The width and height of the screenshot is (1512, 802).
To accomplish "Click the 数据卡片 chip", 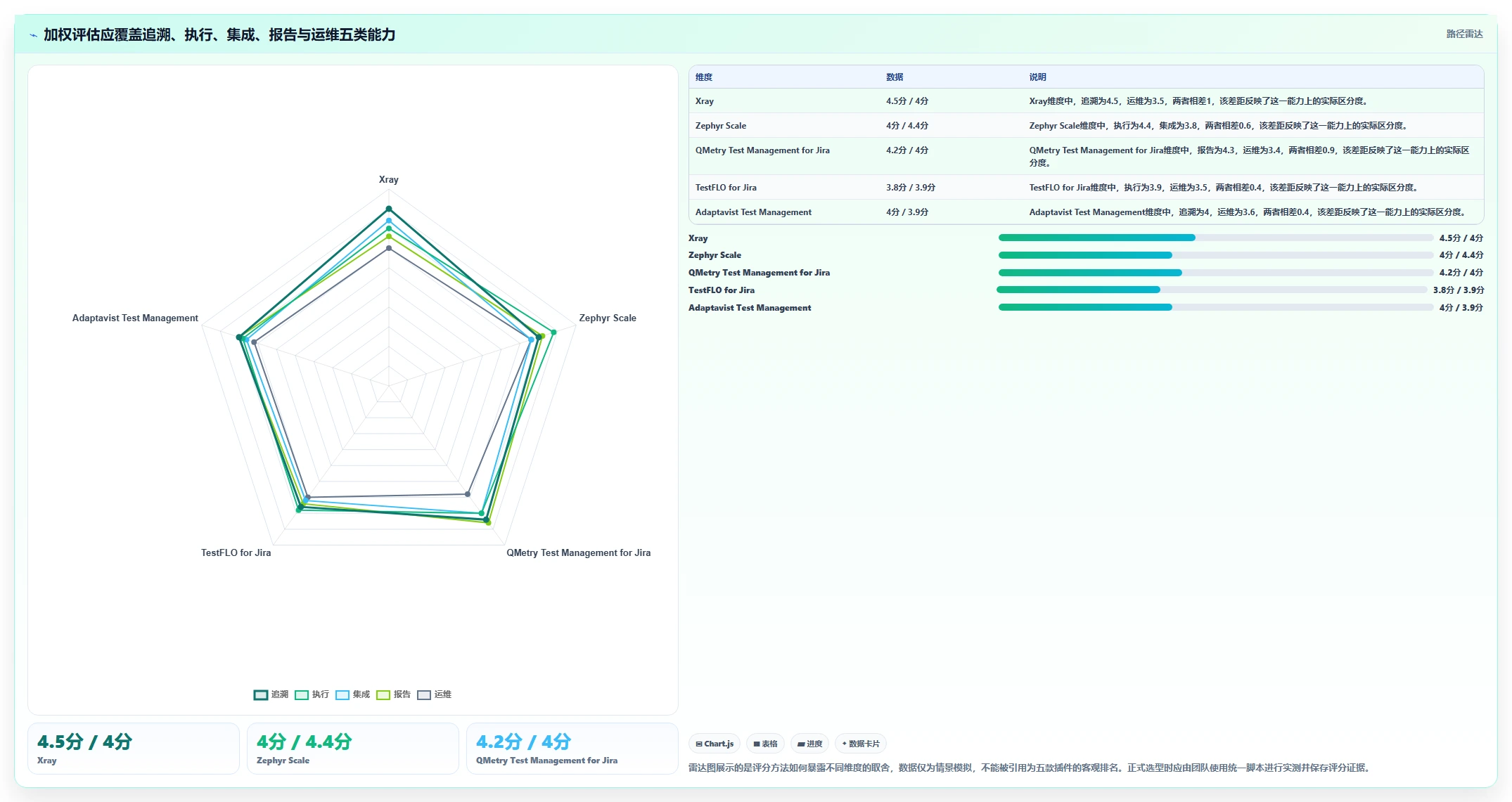I will (861, 744).
